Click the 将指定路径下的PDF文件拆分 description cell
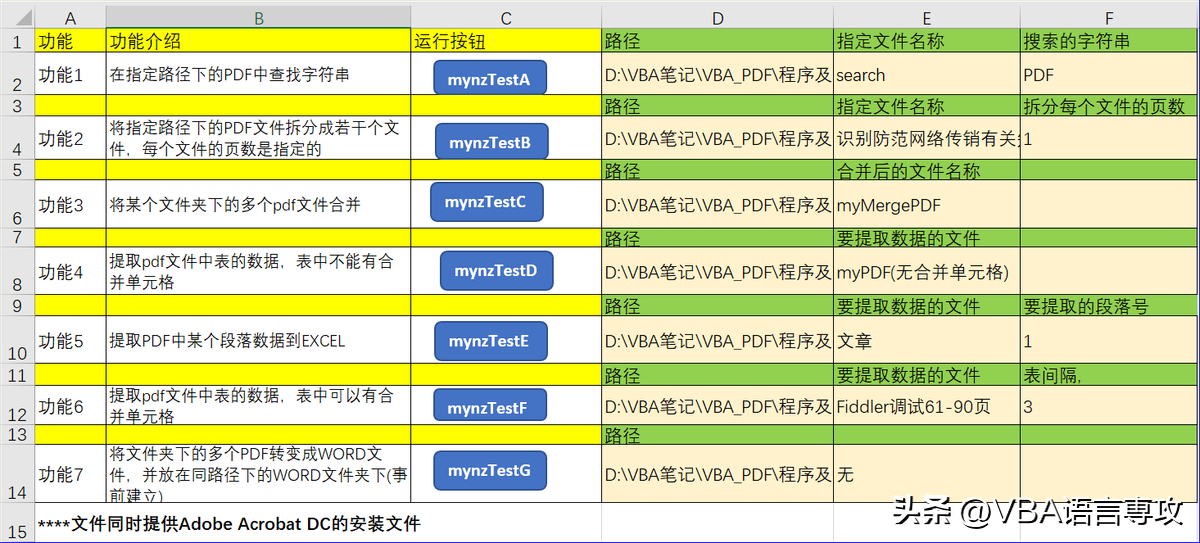Viewport: 1200px width, 543px height. point(258,138)
